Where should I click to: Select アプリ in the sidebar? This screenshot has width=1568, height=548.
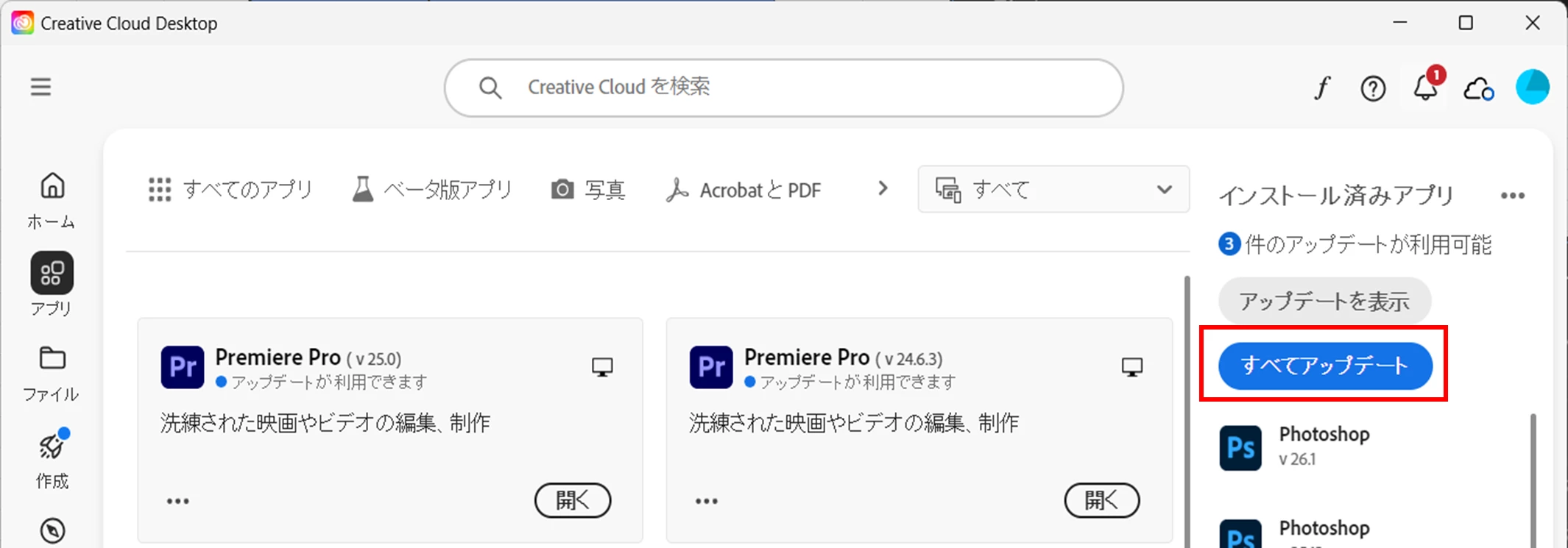click(x=52, y=285)
